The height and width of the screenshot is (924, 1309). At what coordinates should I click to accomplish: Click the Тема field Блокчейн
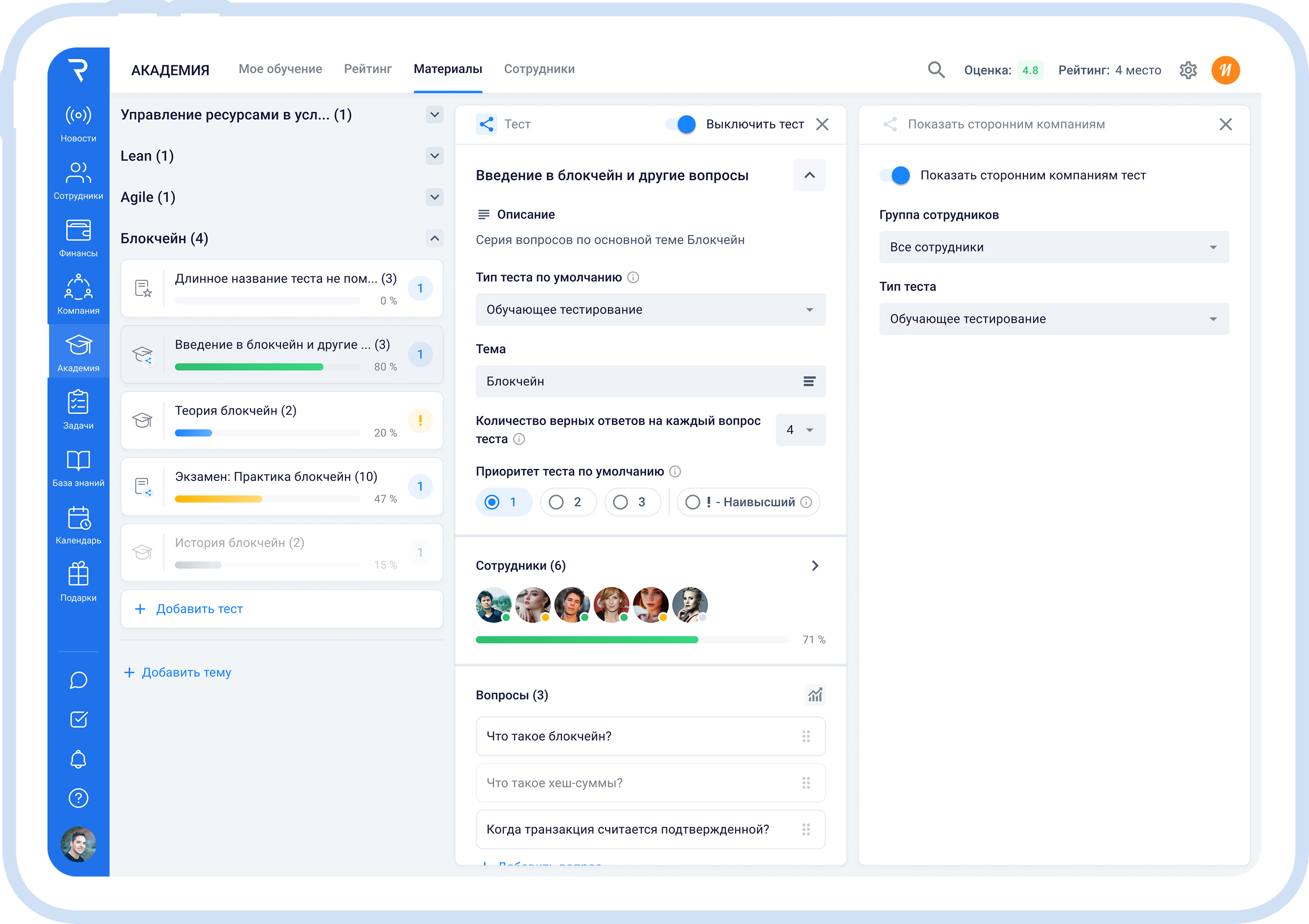click(650, 381)
